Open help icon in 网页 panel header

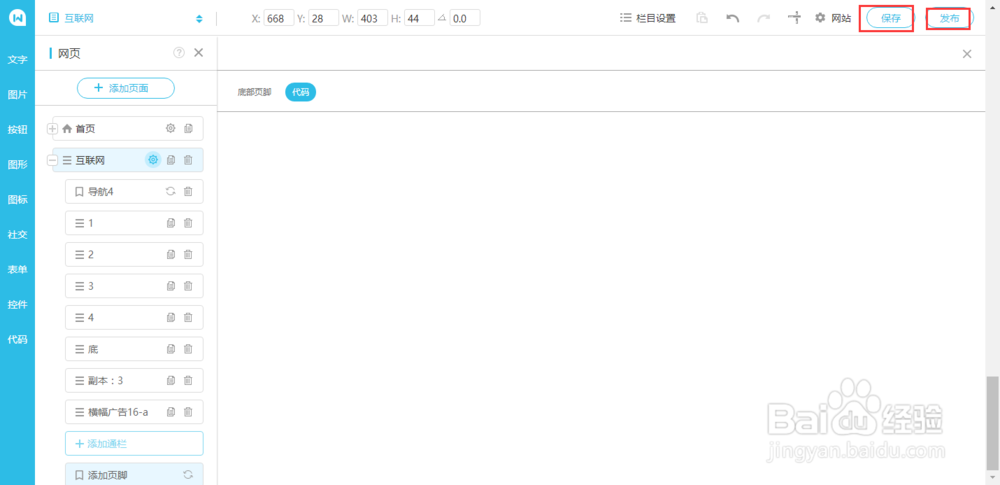pos(179,53)
